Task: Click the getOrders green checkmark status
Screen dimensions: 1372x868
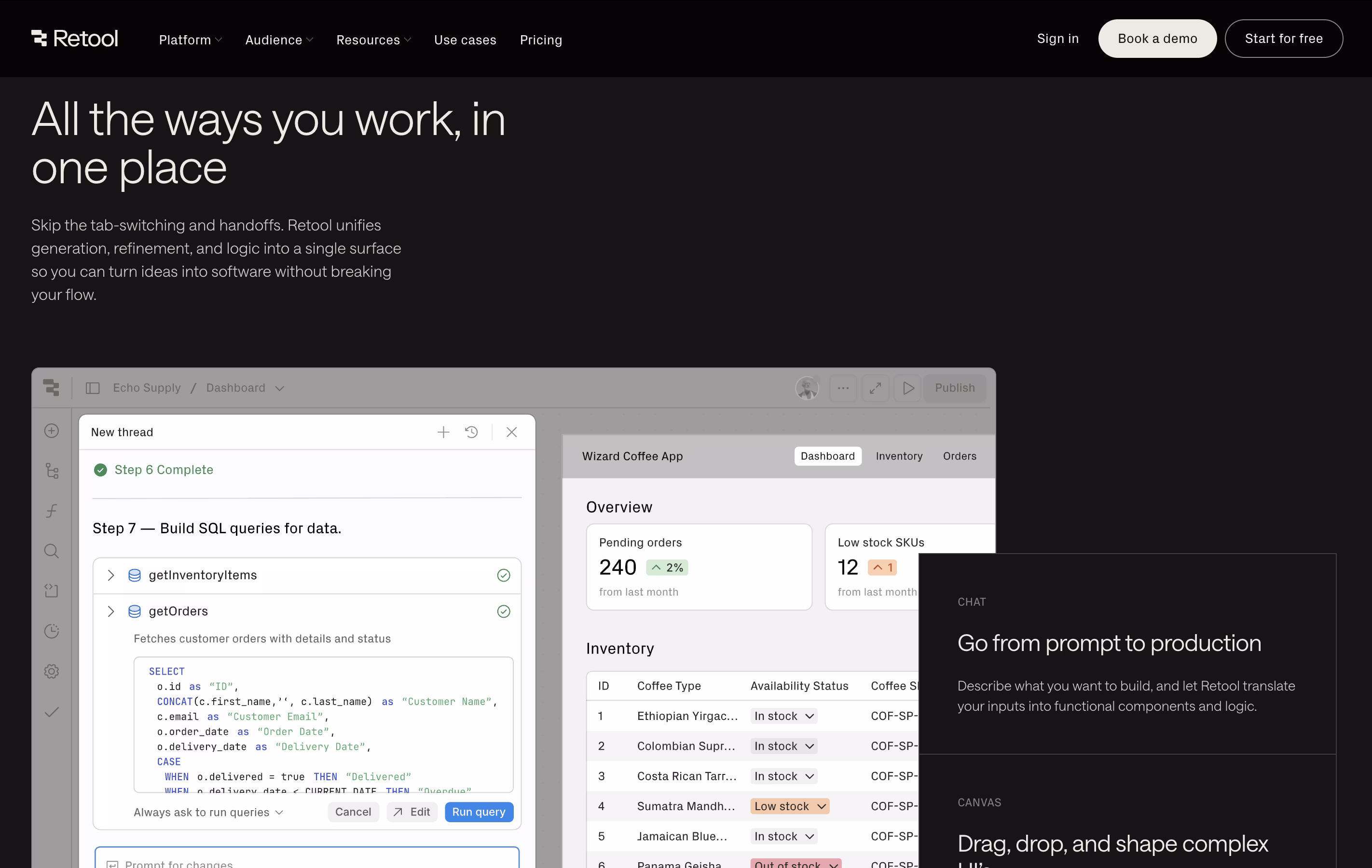Action: [504, 611]
